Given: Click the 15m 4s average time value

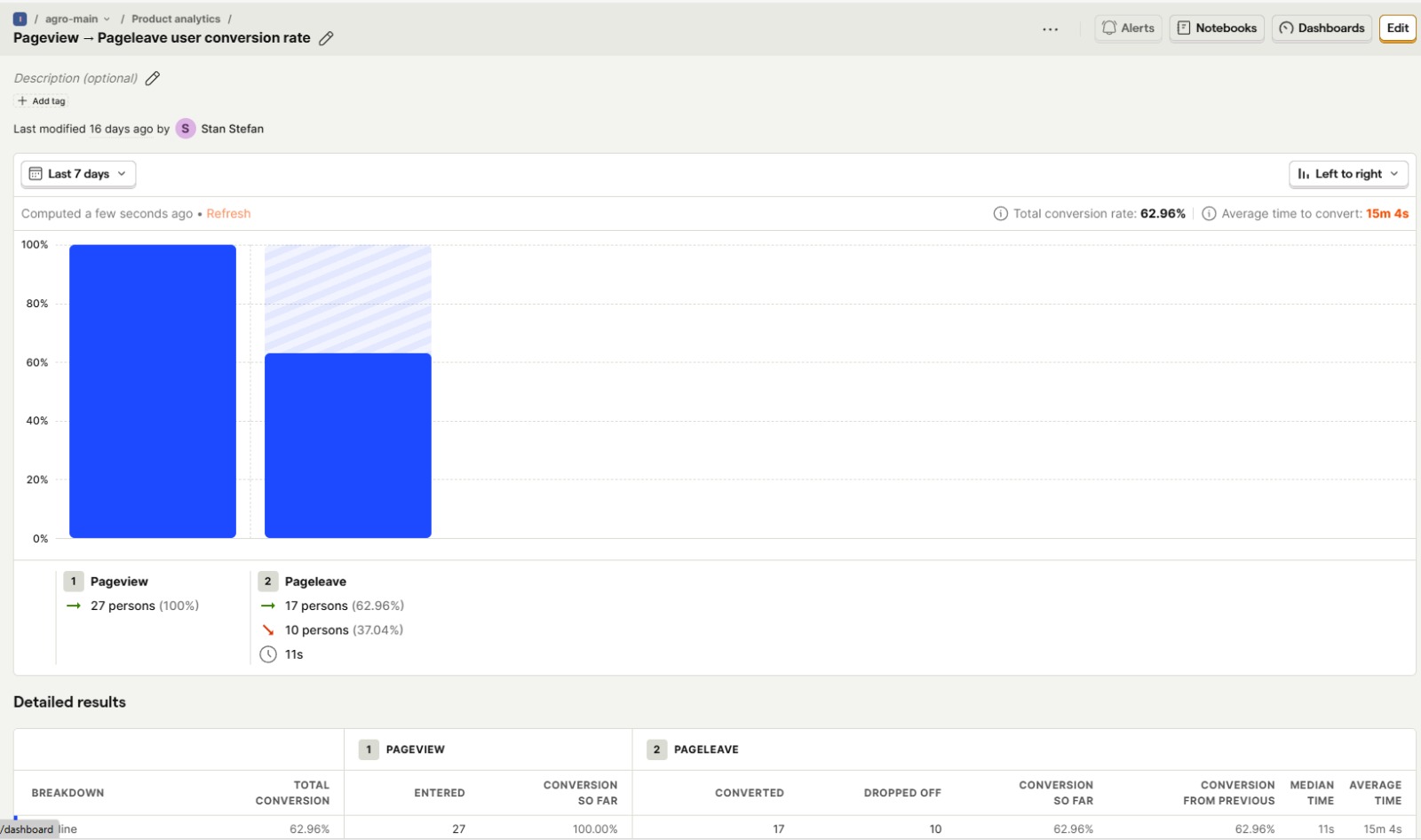Looking at the screenshot, I should [x=1387, y=214].
